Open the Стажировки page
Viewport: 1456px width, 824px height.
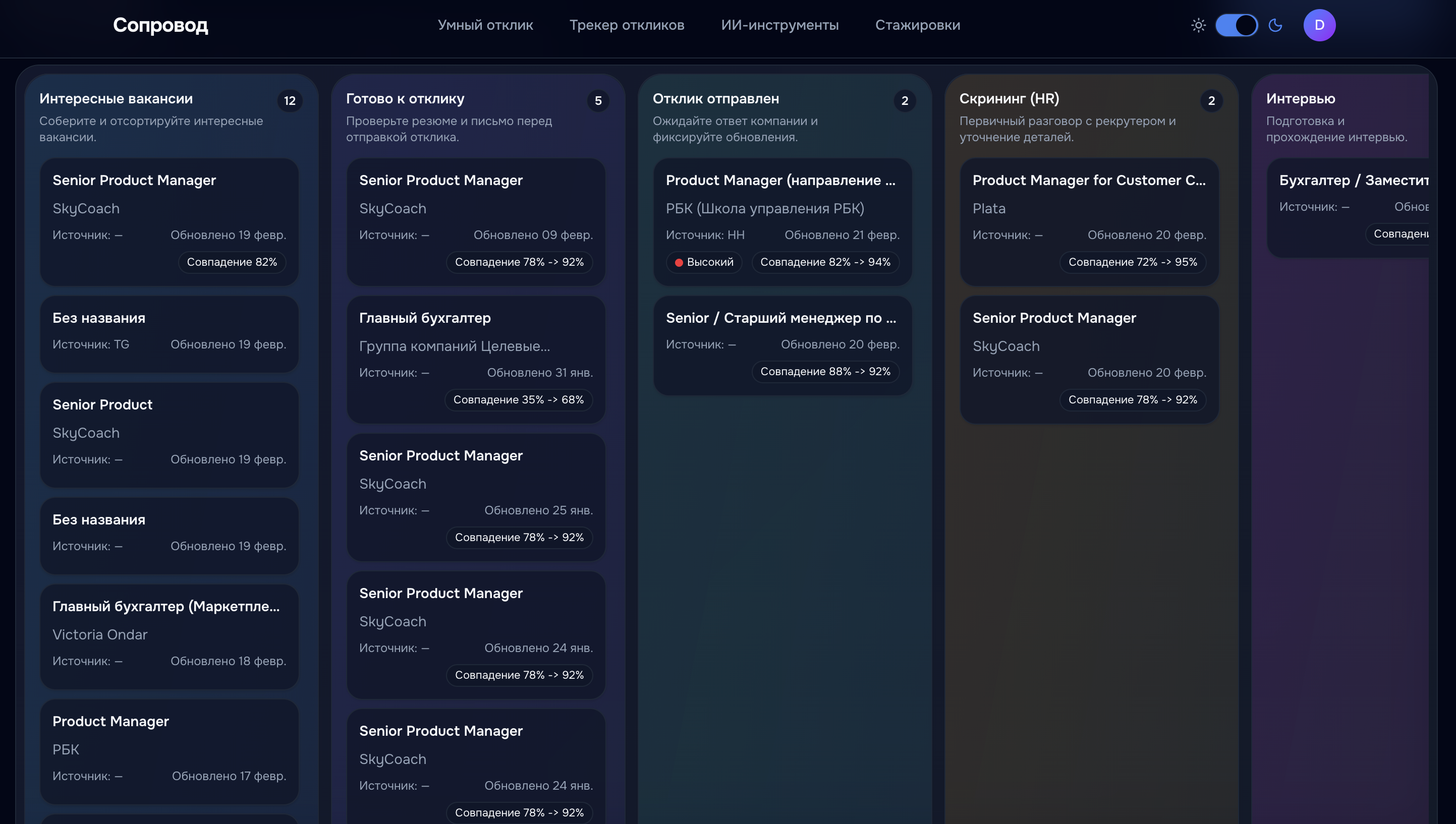click(917, 25)
